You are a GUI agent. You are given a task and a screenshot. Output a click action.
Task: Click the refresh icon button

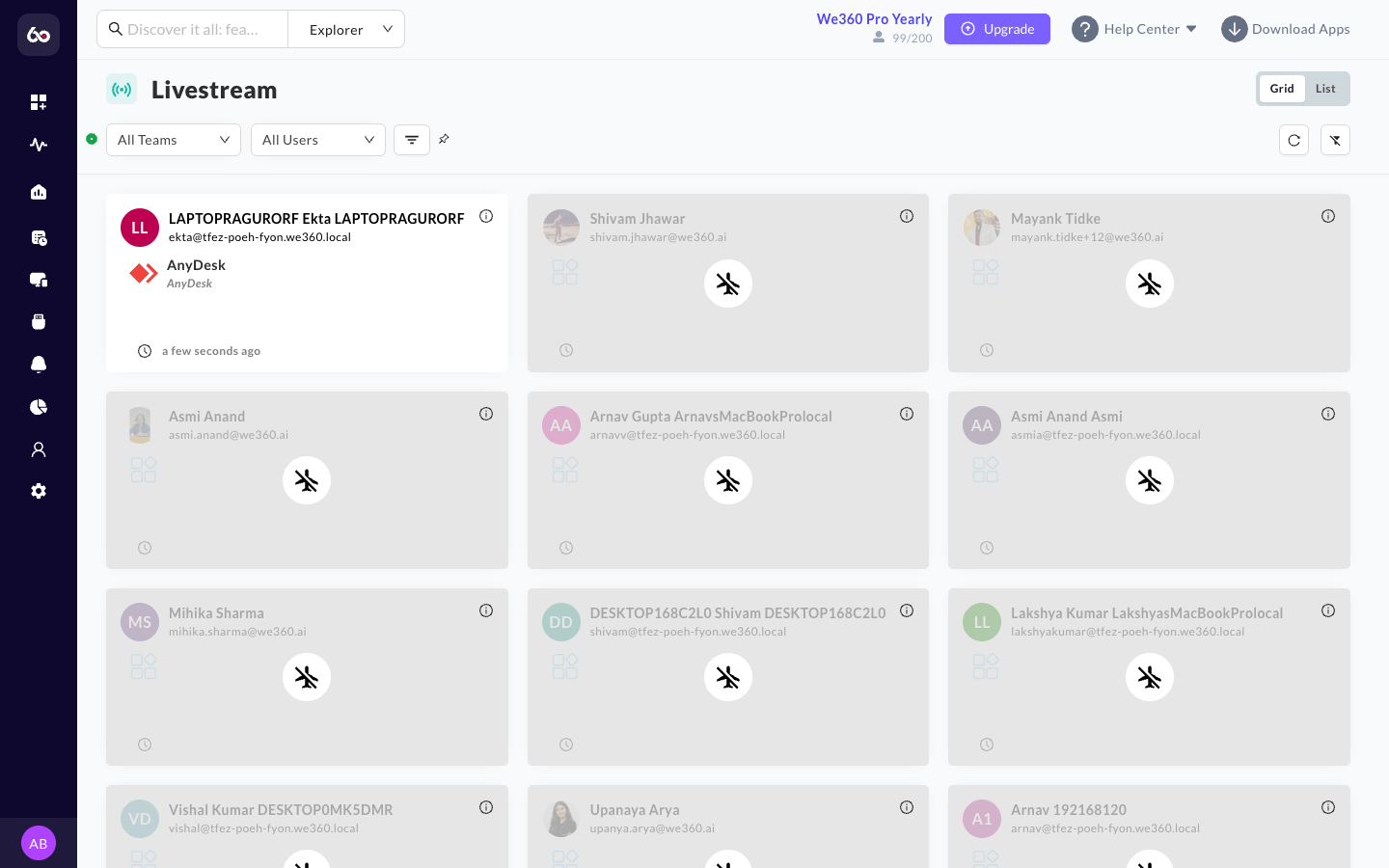pyautogui.click(x=1294, y=140)
